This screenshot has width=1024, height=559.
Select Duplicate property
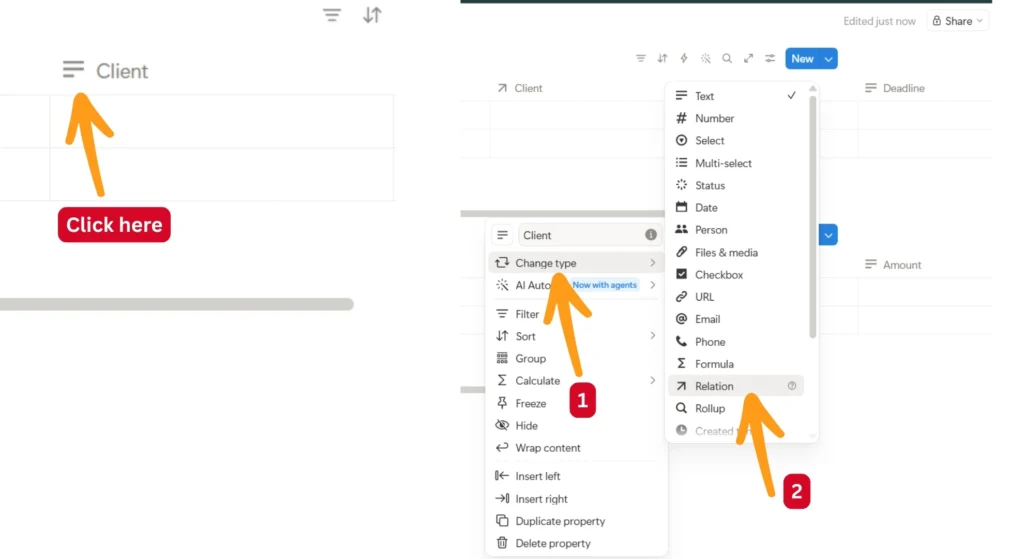[x=575, y=521]
